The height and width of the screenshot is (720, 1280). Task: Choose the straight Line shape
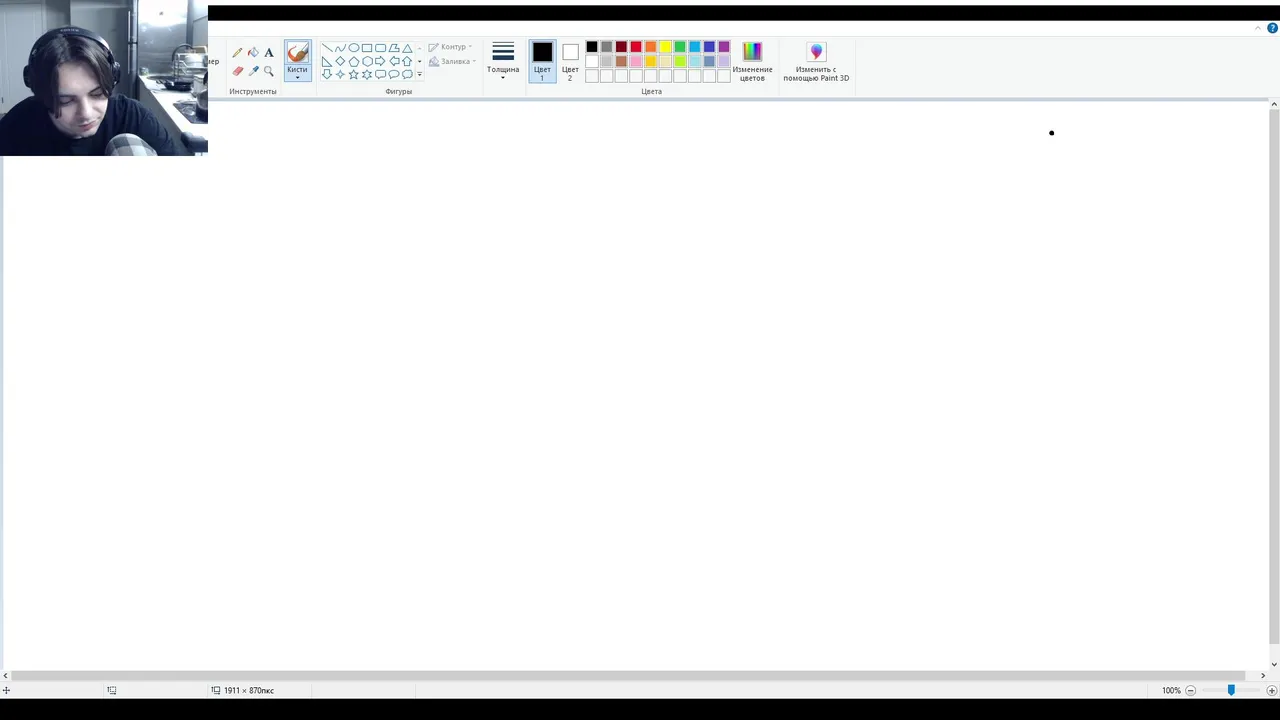[x=327, y=48]
